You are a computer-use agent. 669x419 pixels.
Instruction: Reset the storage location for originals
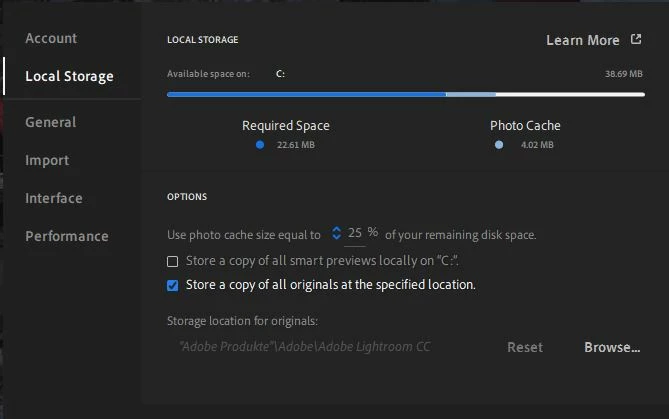point(525,347)
